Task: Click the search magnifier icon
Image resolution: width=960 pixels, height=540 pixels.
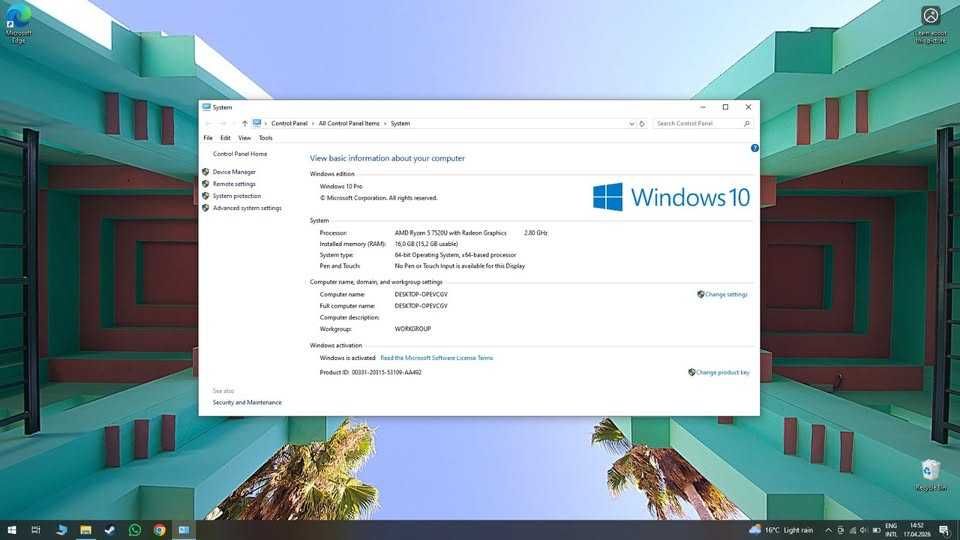Action: pyautogui.click(x=746, y=124)
